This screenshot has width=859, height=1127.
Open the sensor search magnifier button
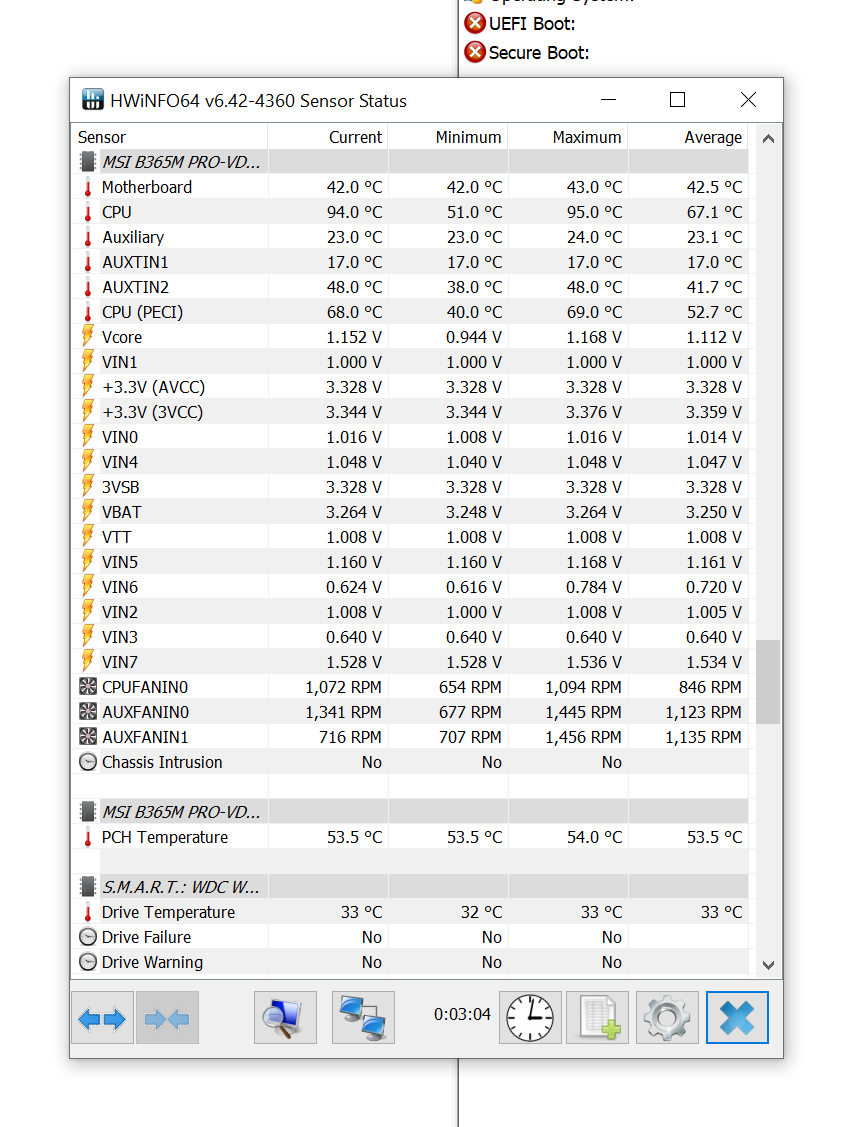(x=285, y=1018)
